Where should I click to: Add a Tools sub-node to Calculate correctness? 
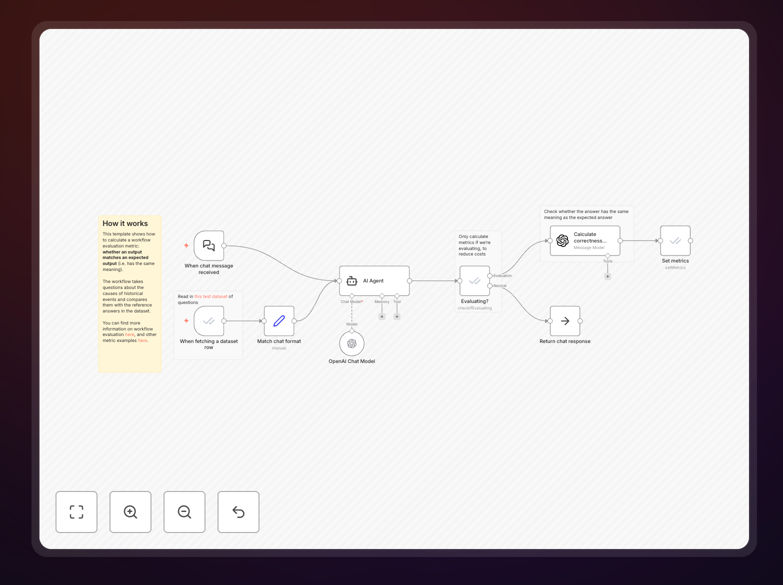click(x=608, y=276)
